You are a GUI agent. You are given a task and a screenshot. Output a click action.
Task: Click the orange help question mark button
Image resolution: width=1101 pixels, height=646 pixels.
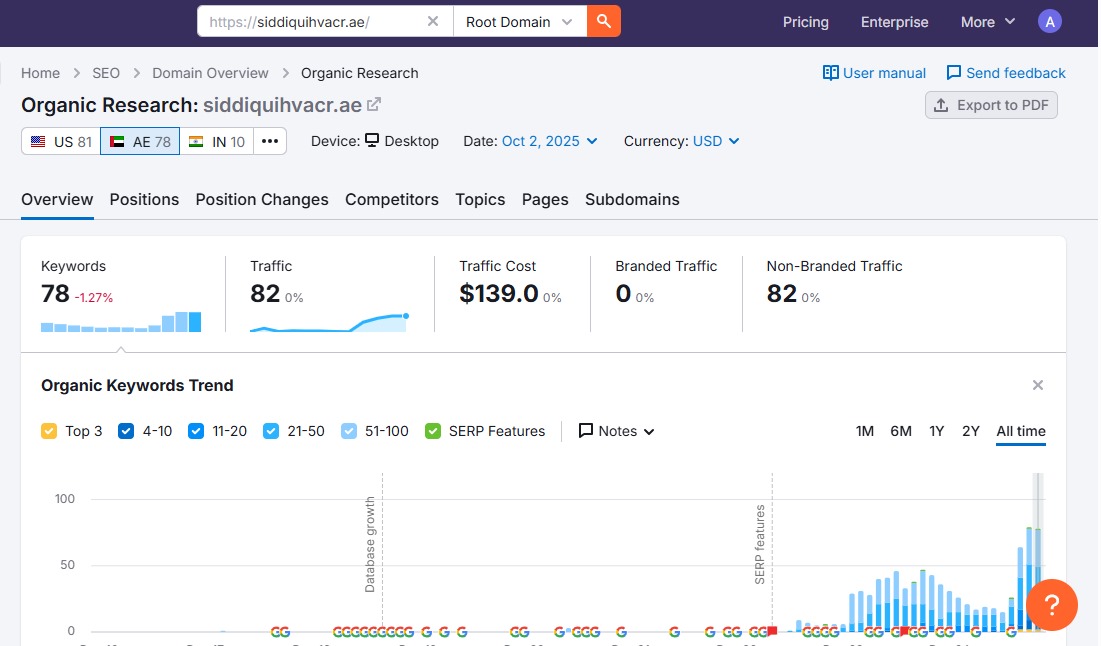[1051, 604]
